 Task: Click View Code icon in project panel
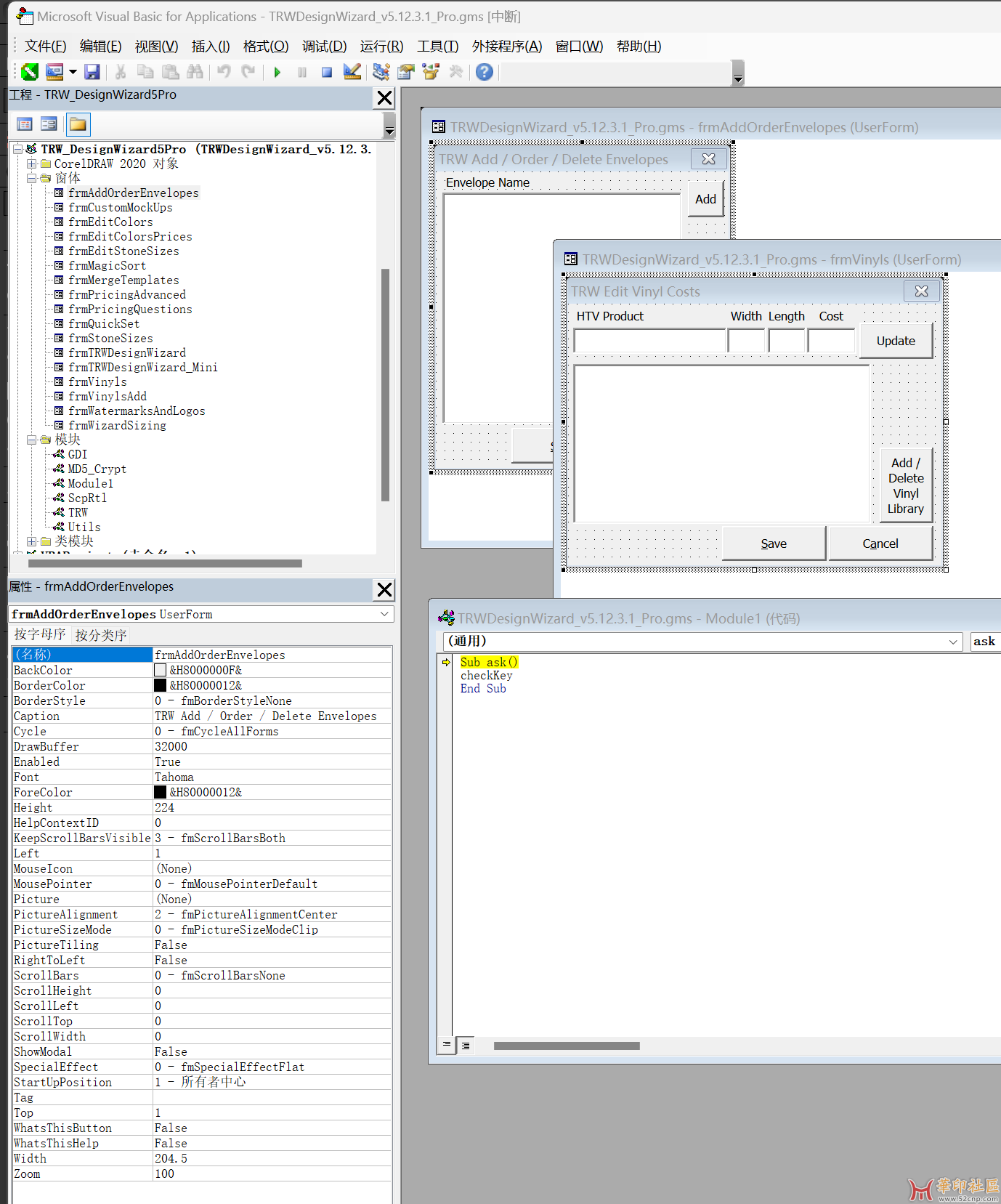(25, 124)
